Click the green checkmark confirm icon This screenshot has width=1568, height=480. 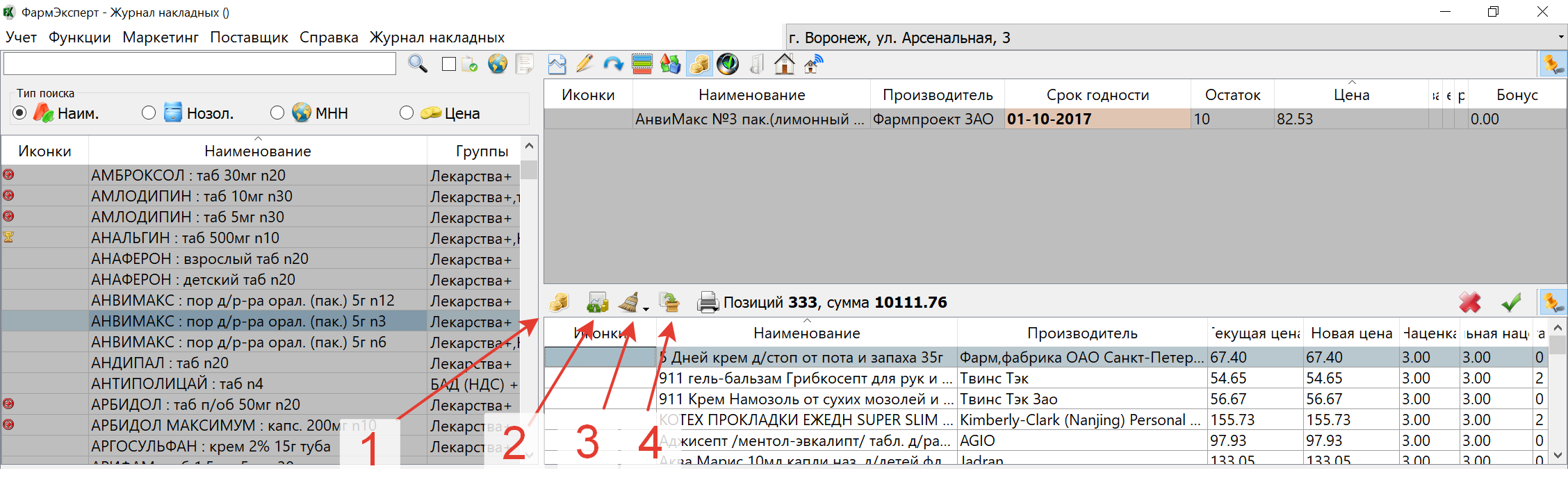tap(1511, 302)
